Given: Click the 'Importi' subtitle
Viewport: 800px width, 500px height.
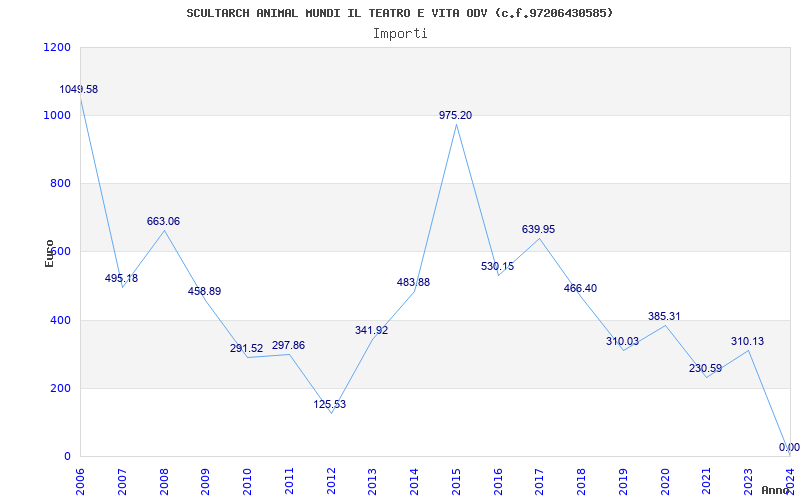Looking at the screenshot, I should coord(400,34).
